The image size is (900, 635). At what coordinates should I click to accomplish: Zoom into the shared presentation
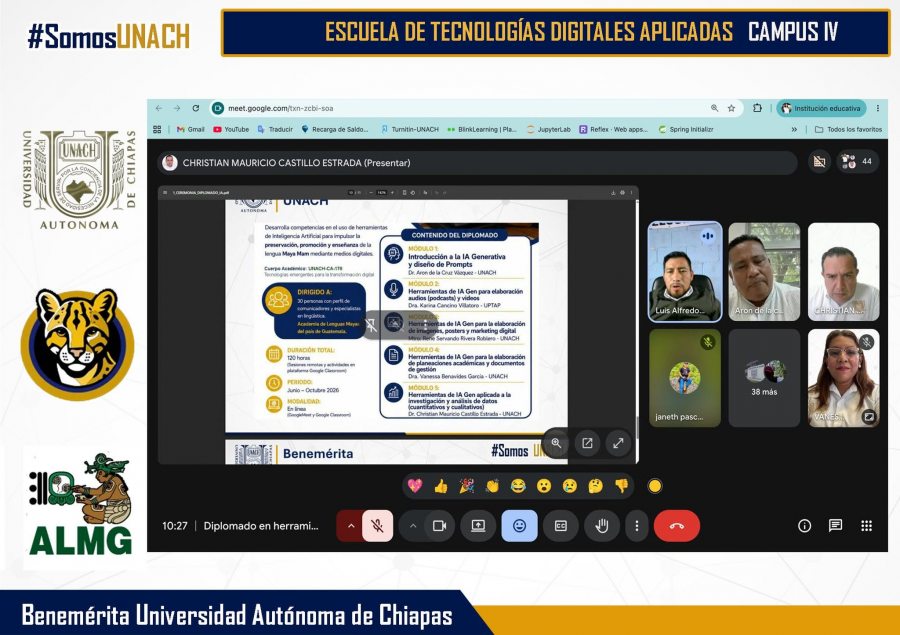[556, 443]
